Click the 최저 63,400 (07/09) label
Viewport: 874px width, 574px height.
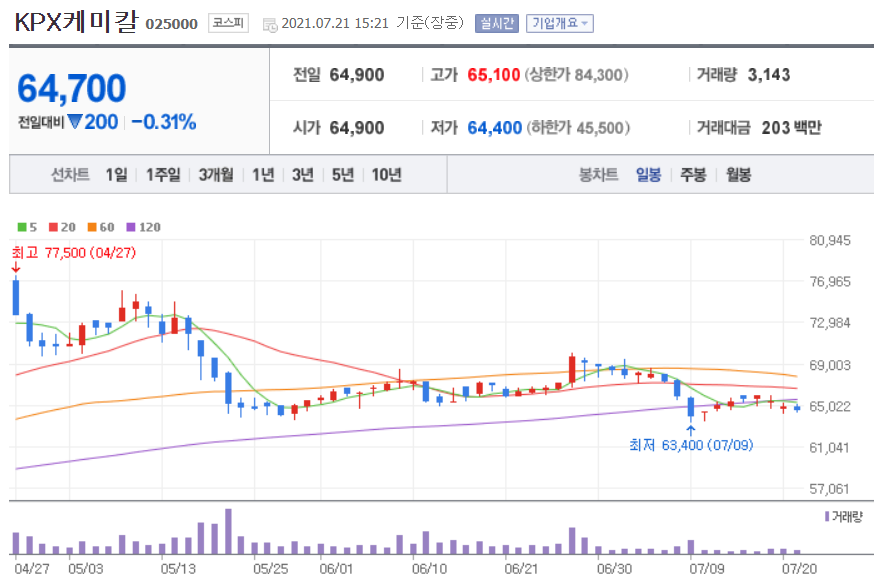691,445
